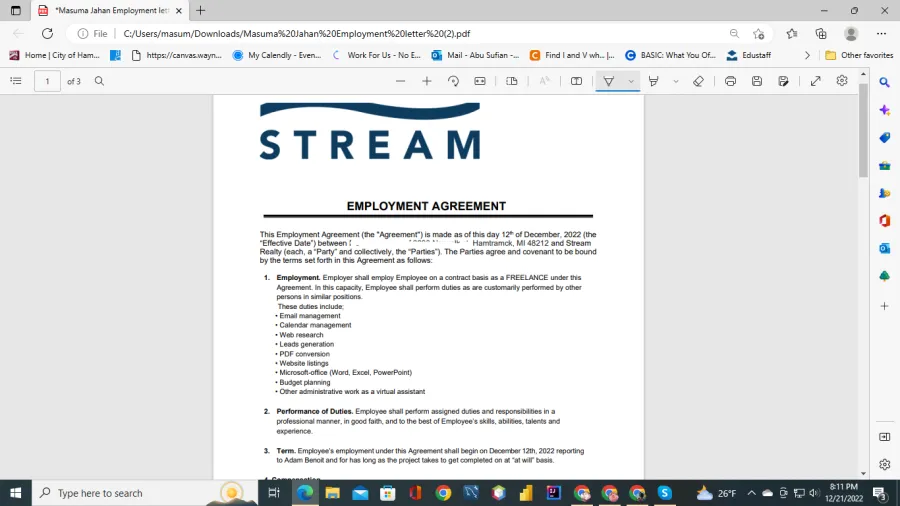Viewport: 900px width, 506px height.
Task: Open the My Calendly bookmark
Action: [277, 55]
